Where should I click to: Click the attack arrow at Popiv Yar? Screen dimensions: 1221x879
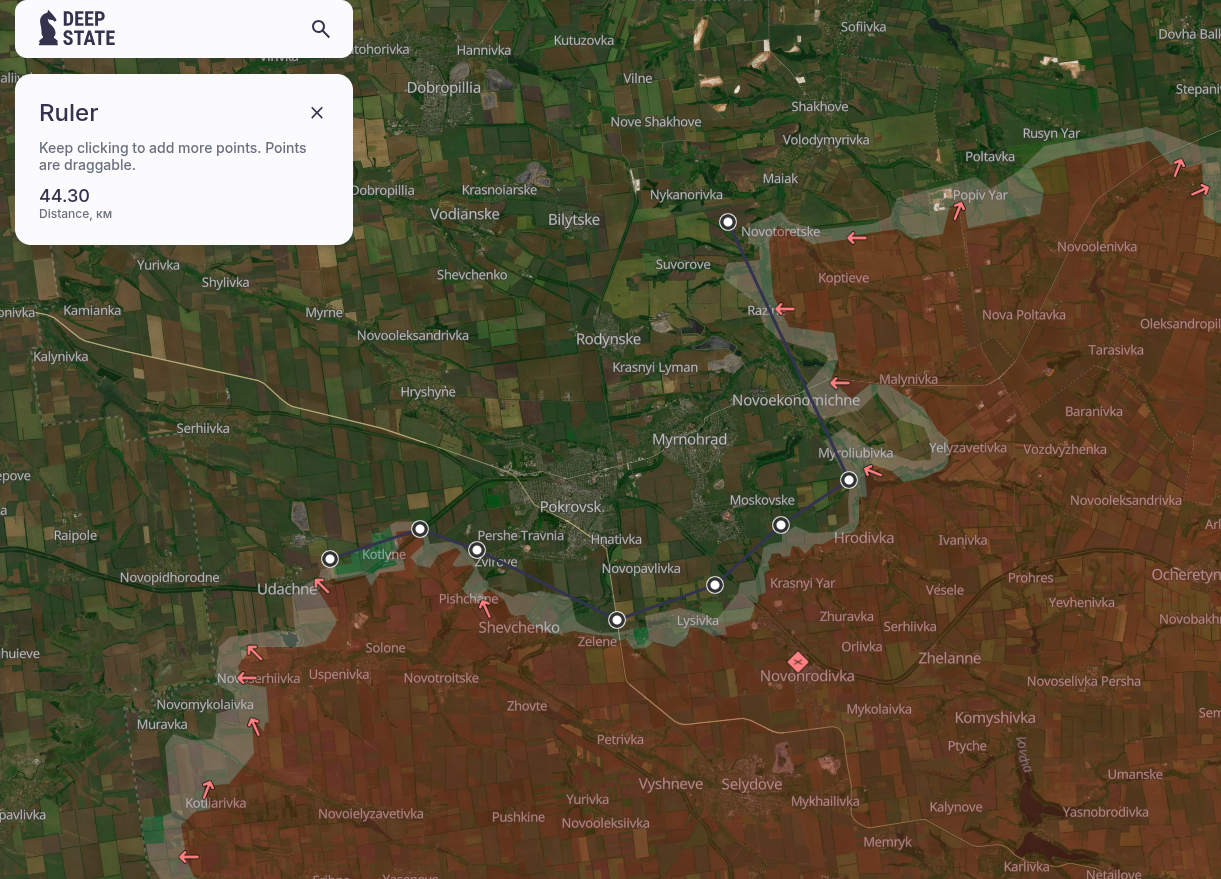tap(959, 210)
